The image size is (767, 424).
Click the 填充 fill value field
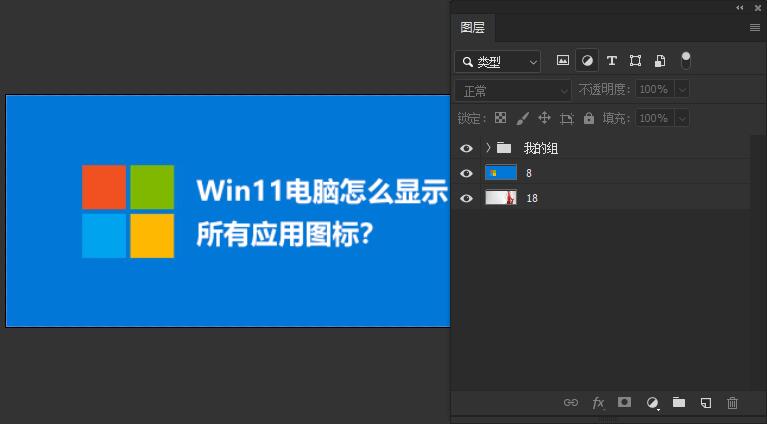[x=655, y=118]
